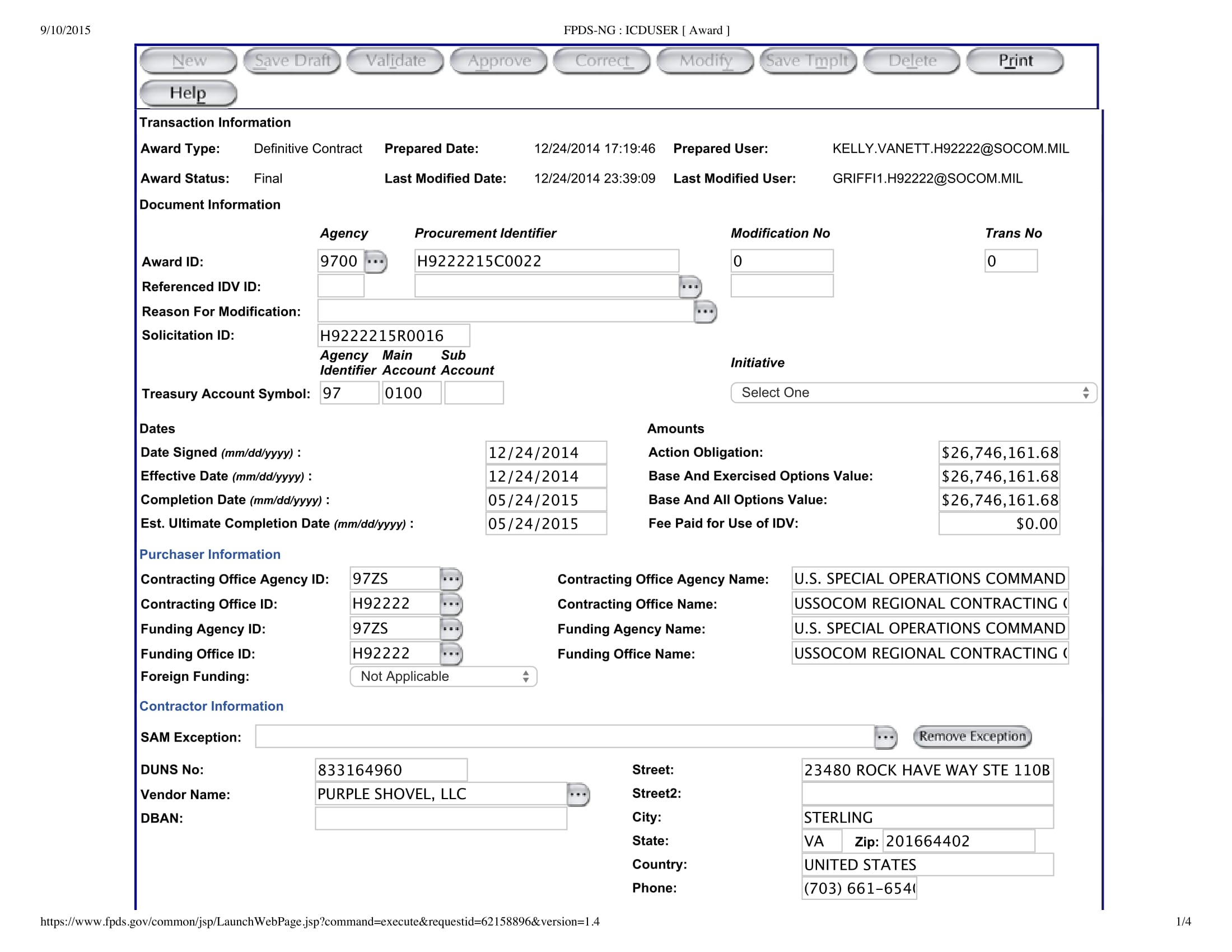Open Contracting Office ID ellipsis lookup
Screen dimensions: 1232x952
point(451,604)
